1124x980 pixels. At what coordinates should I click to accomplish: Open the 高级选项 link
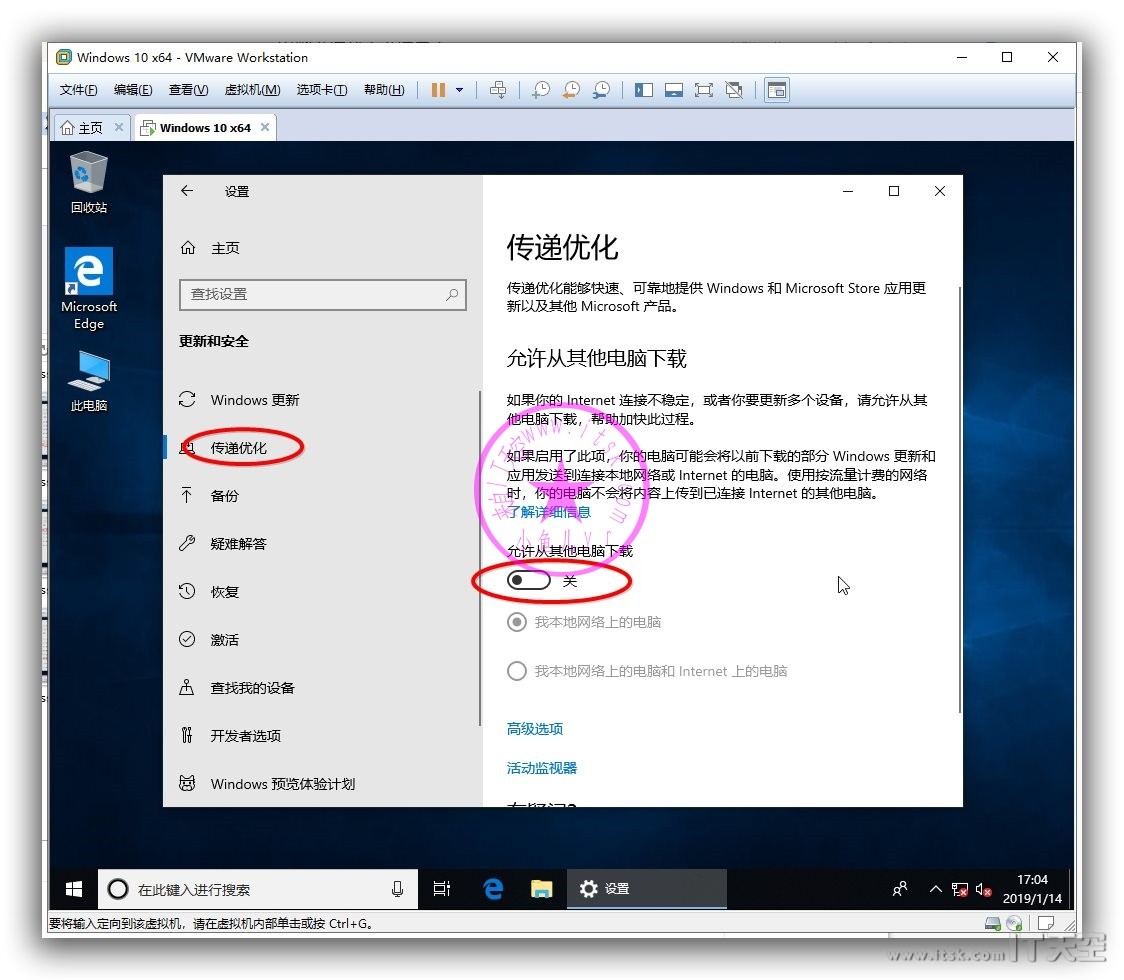pyautogui.click(x=535, y=729)
